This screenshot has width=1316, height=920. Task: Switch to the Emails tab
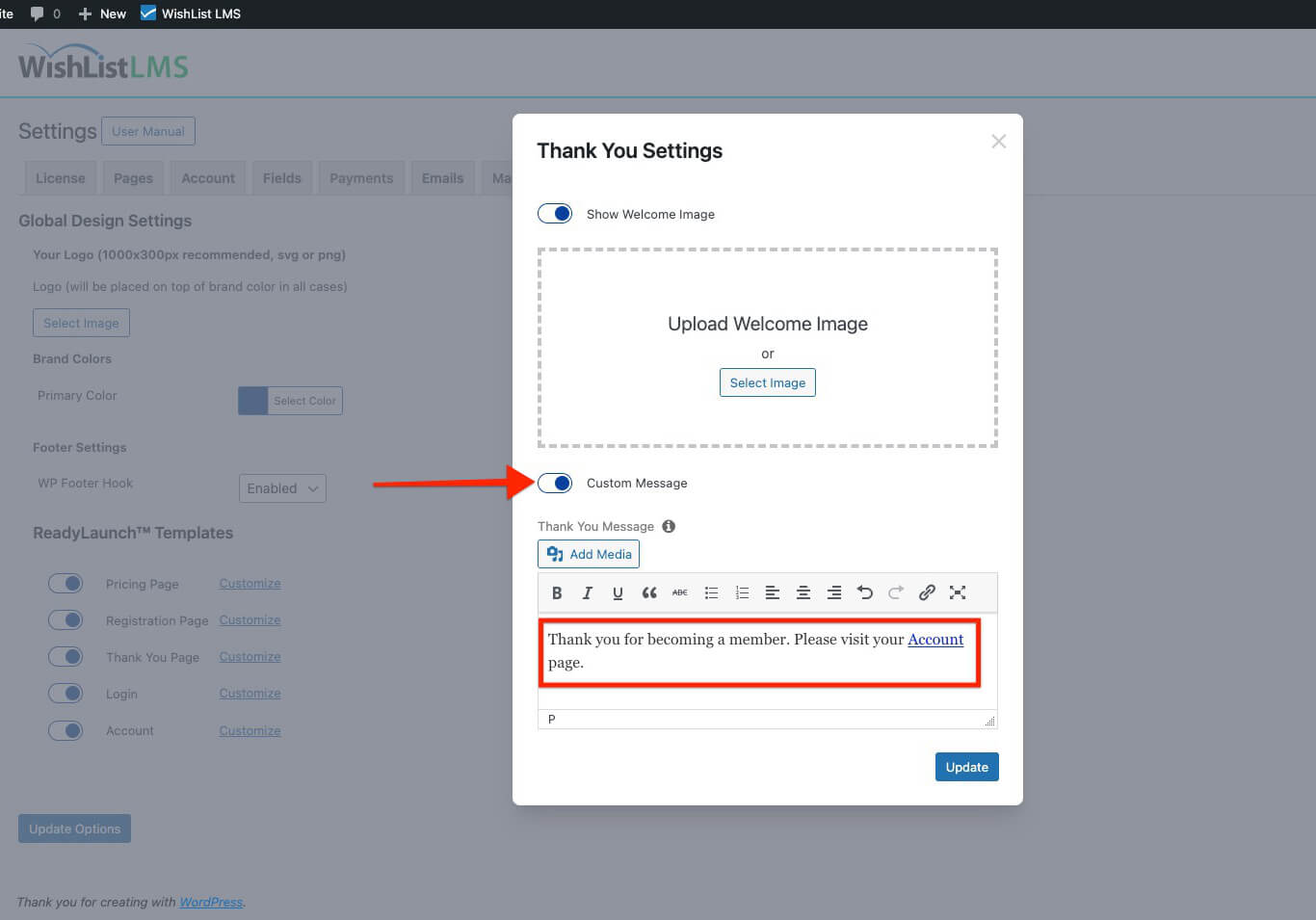[x=442, y=177]
